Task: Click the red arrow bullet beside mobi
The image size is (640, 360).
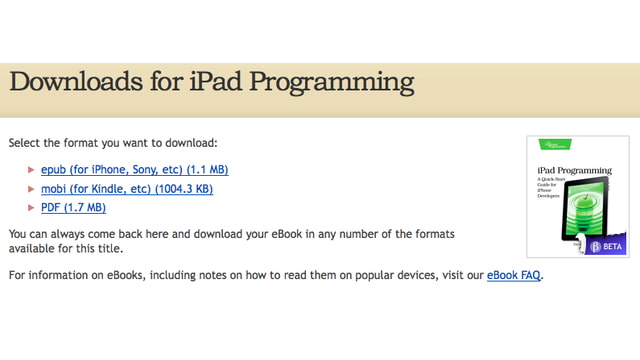Action: pos(31,189)
